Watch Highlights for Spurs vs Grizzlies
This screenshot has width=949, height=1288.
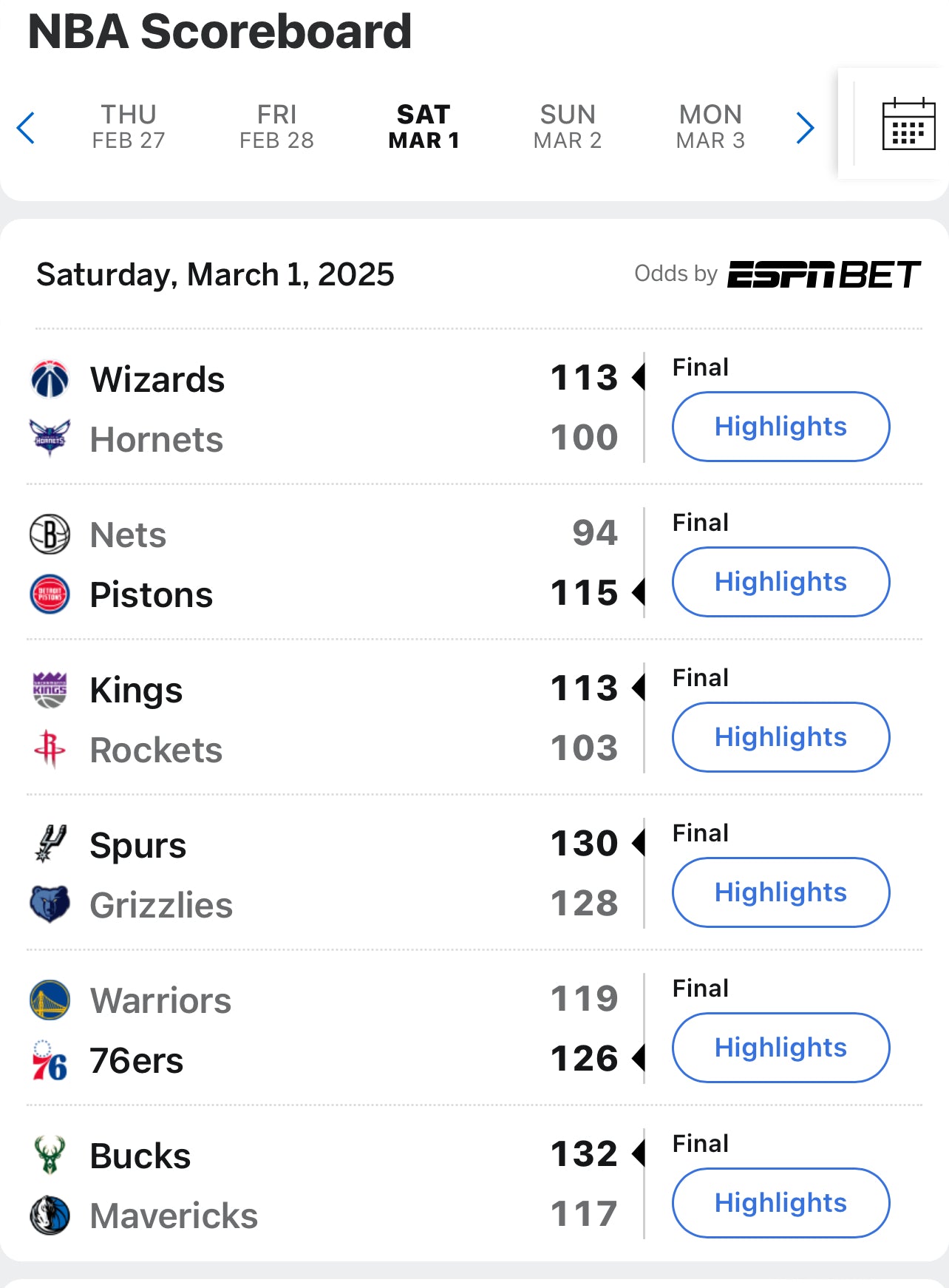[780, 892]
